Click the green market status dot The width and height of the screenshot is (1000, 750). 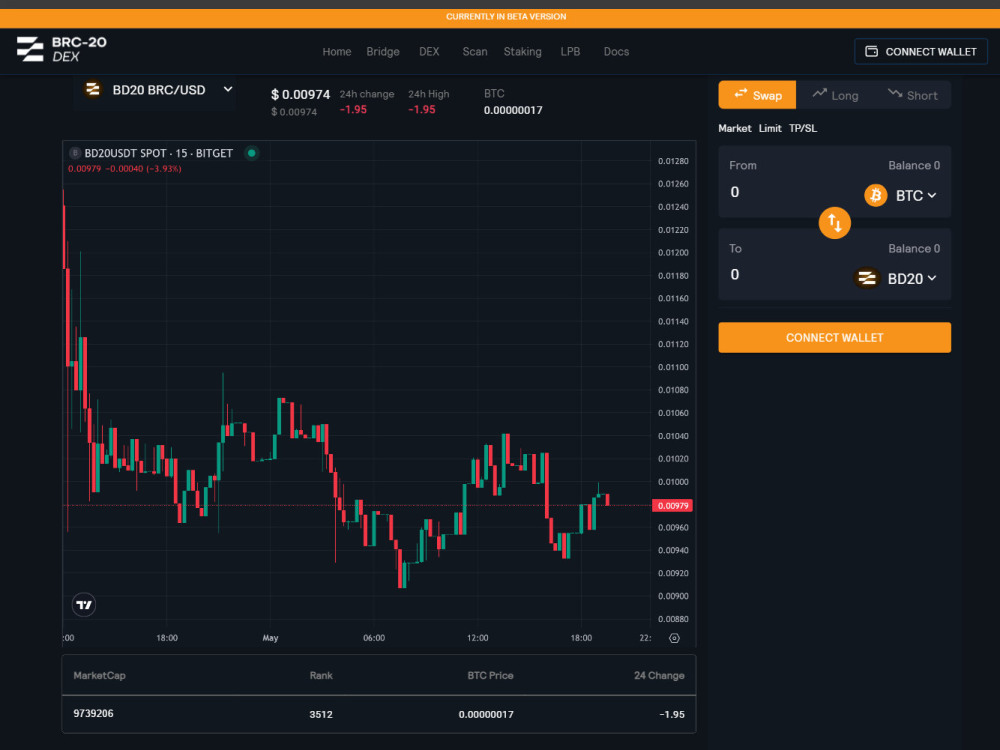(x=252, y=153)
